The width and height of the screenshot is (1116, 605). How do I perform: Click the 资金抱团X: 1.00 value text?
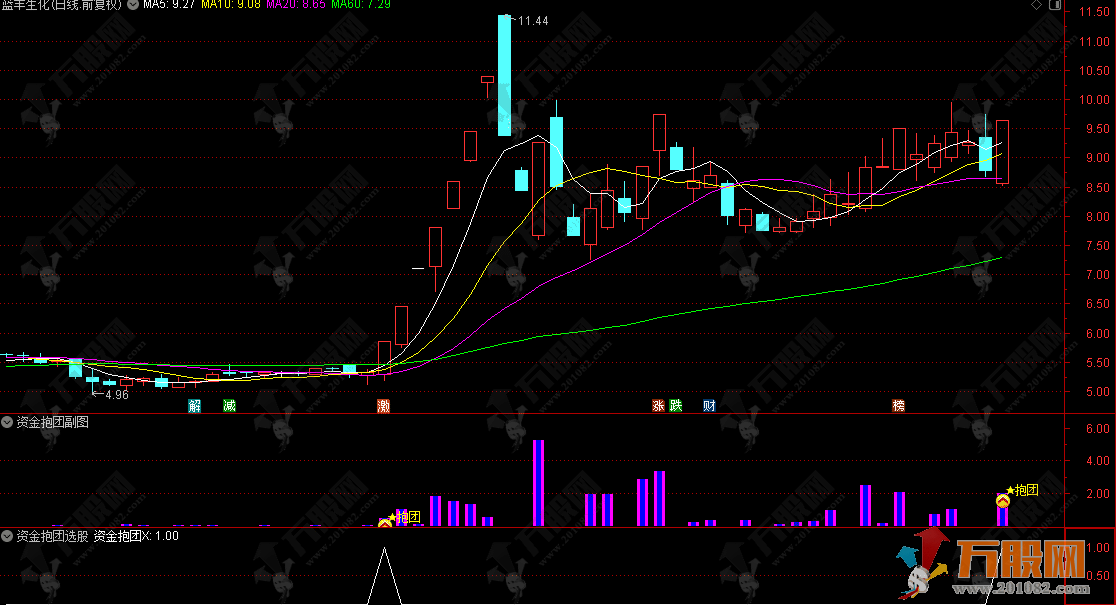(x=136, y=536)
